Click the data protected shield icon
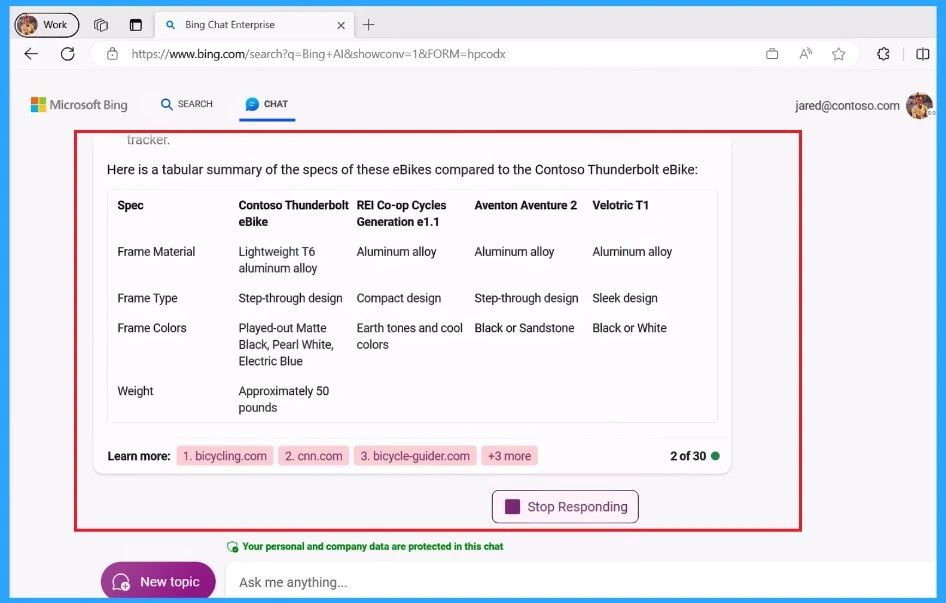 point(232,547)
